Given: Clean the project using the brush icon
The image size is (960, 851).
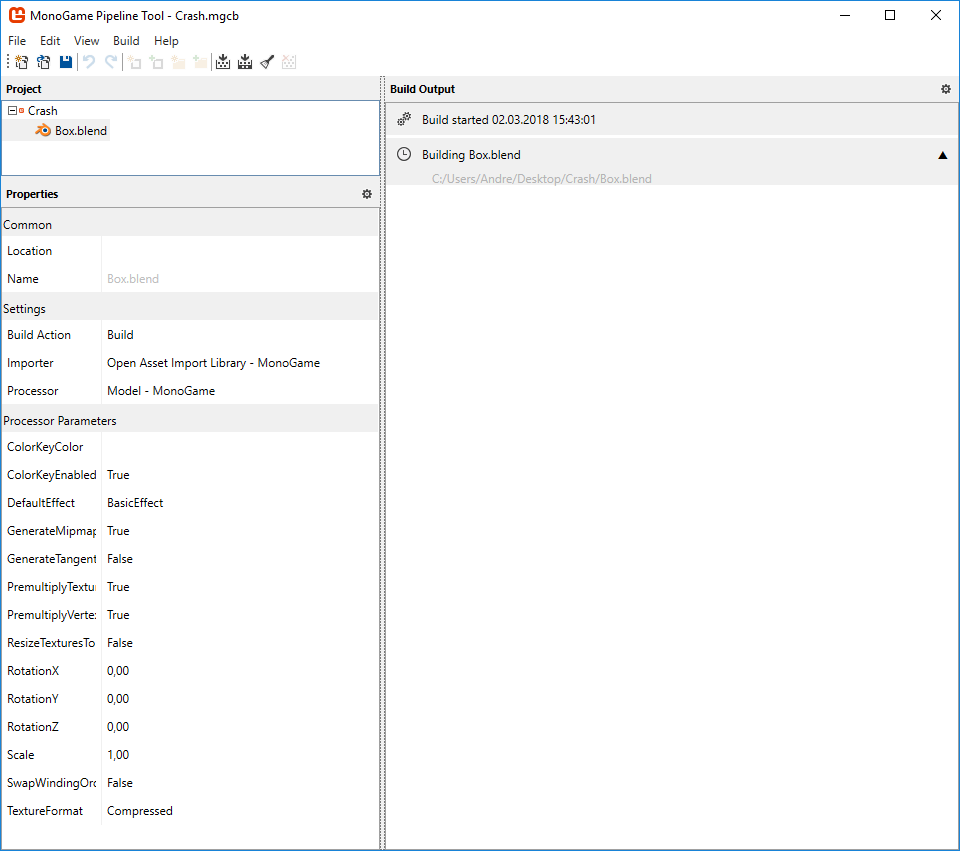Looking at the screenshot, I should (x=267, y=62).
